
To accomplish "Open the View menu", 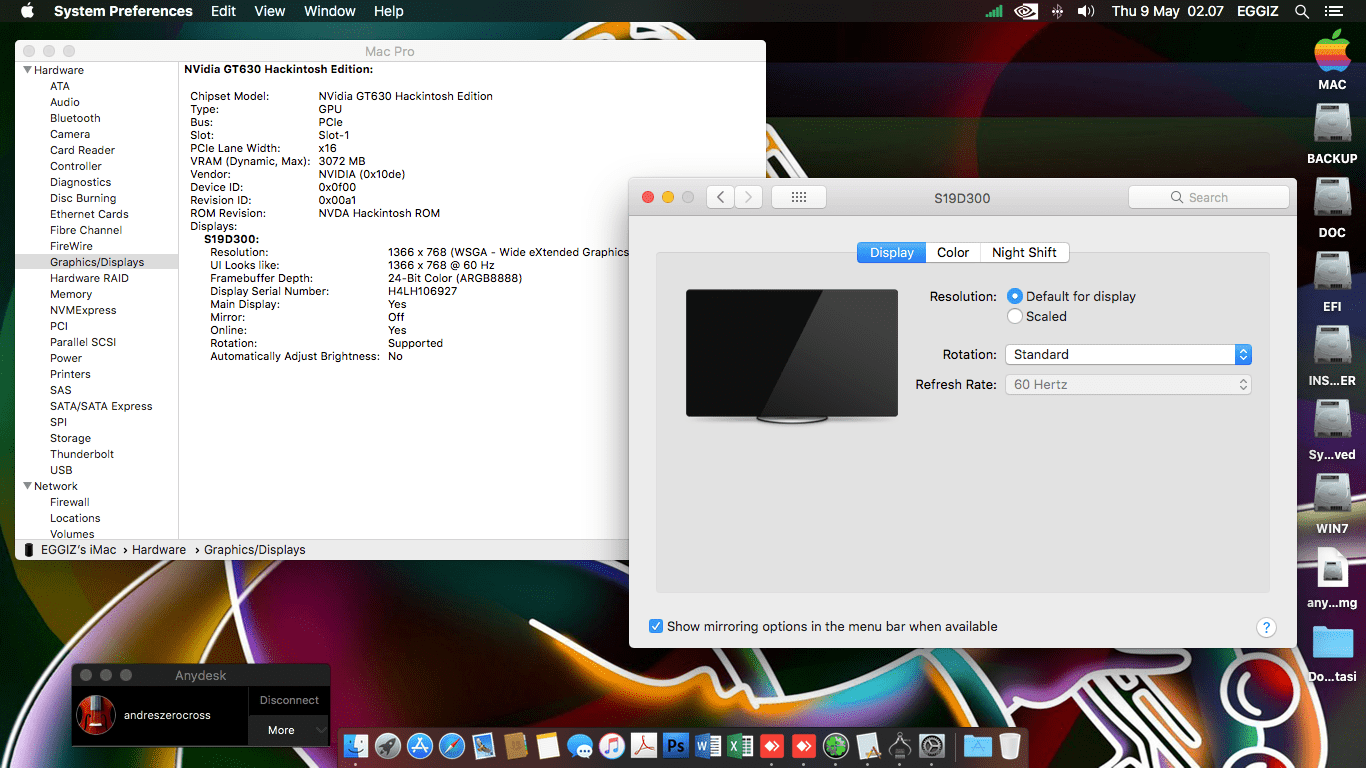I will click(270, 11).
